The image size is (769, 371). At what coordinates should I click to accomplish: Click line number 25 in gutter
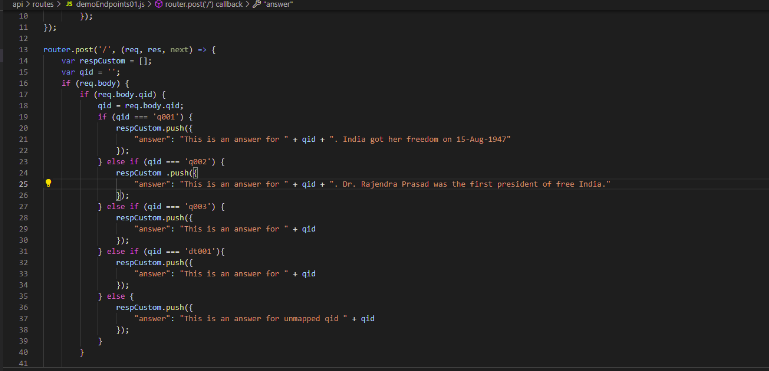pos(23,184)
